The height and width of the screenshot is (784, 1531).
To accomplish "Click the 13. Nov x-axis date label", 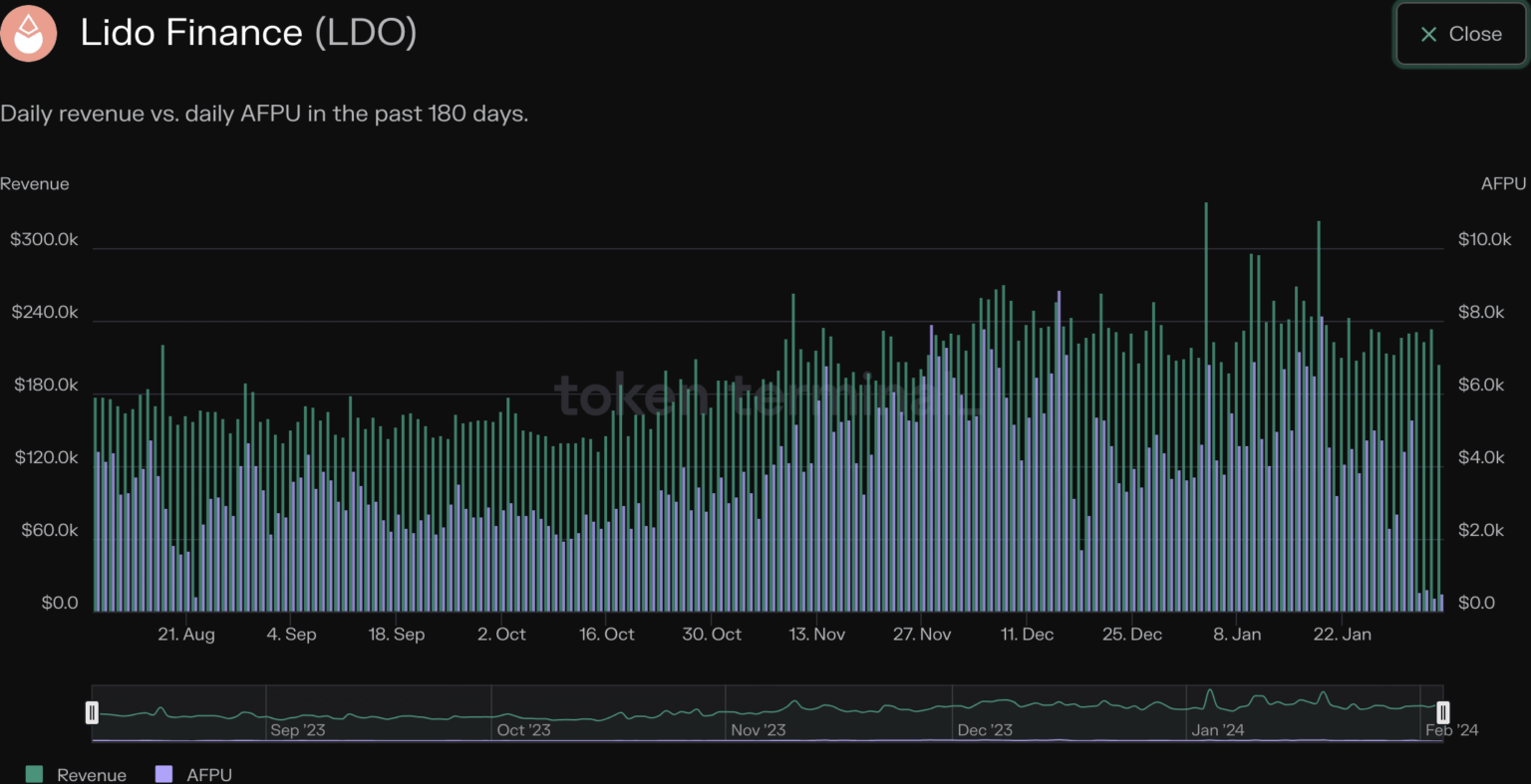I will (817, 635).
